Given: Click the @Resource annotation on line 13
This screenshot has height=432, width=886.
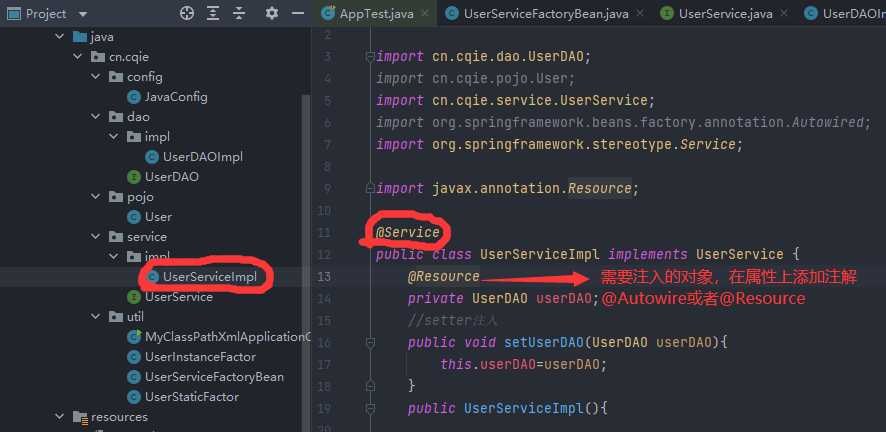Looking at the screenshot, I should (x=444, y=277).
